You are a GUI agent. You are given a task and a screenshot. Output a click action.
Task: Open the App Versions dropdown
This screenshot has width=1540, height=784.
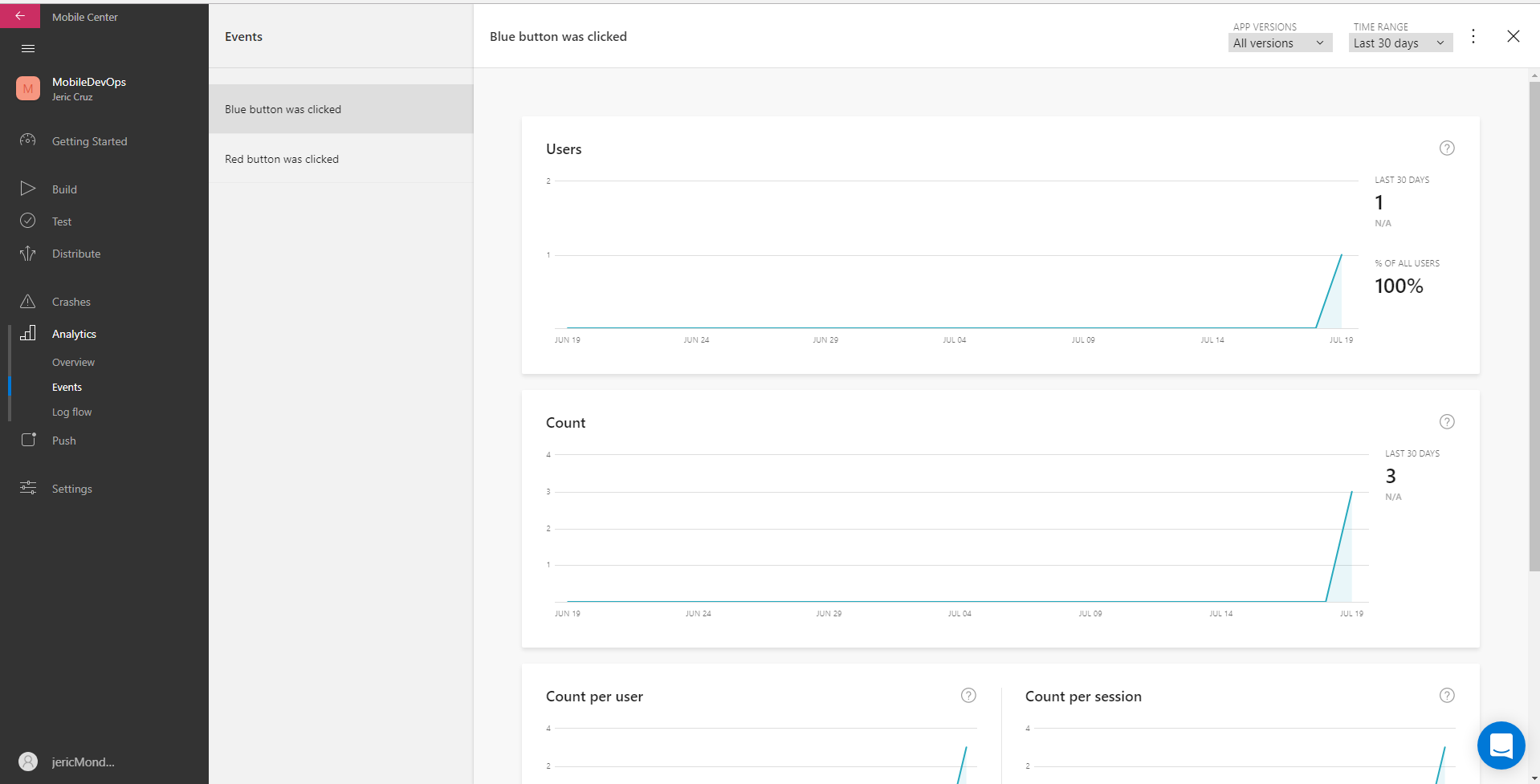coord(1280,43)
